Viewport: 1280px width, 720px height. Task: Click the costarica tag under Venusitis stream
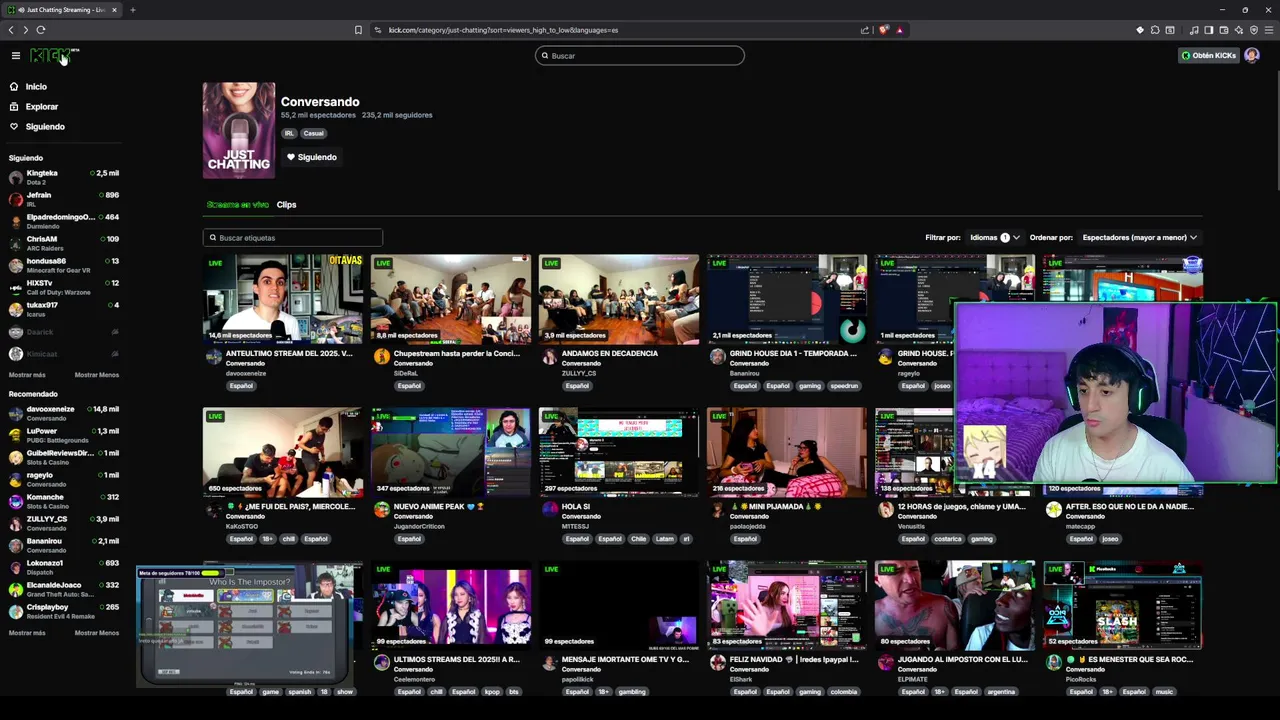[x=947, y=539]
